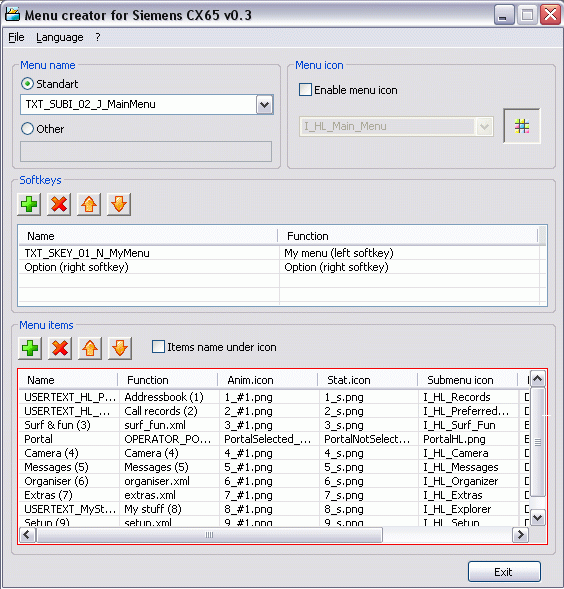
Task: Open the File menu
Action: [16, 37]
